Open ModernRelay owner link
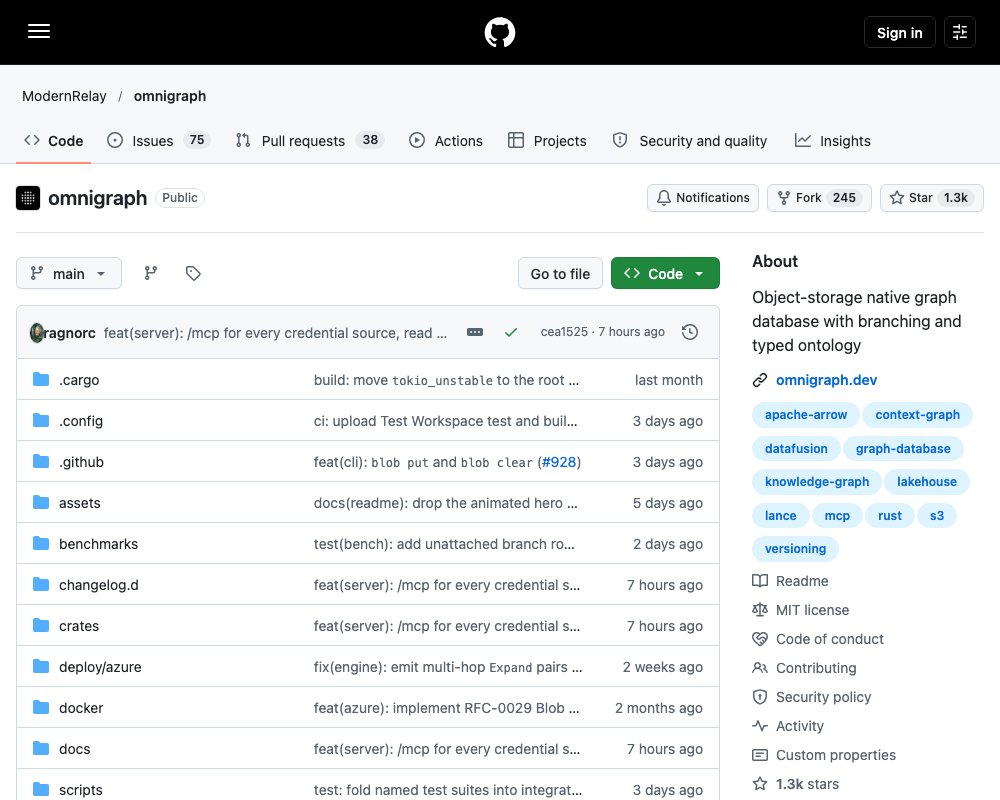This screenshot has width=1000, height=800. pyautogui.click(x=64, y=96)
